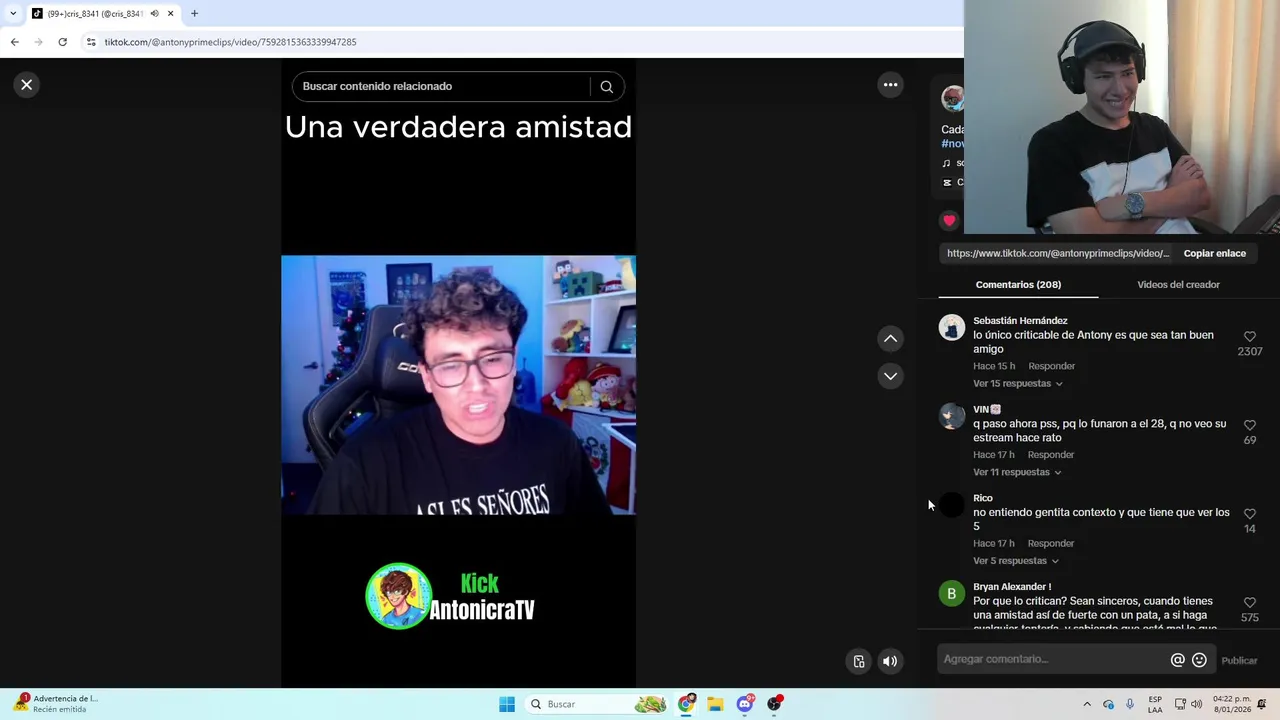Image resolution: width=1280 pixels, height=720 pixels.
Task: Reply to VIN's comment
Action: click(1051, 455)
